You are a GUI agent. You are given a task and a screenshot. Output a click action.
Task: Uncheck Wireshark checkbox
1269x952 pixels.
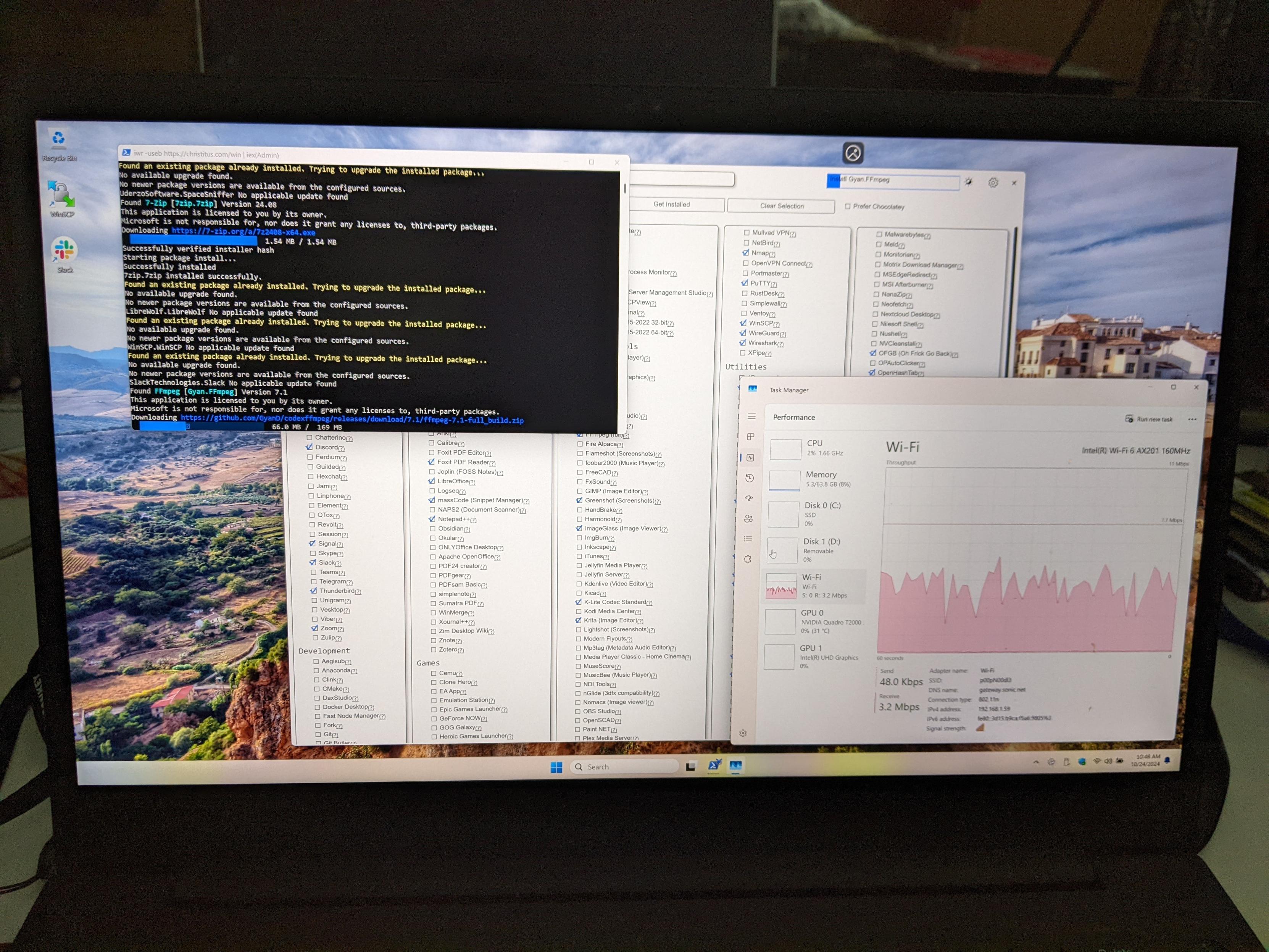point(742,342)
